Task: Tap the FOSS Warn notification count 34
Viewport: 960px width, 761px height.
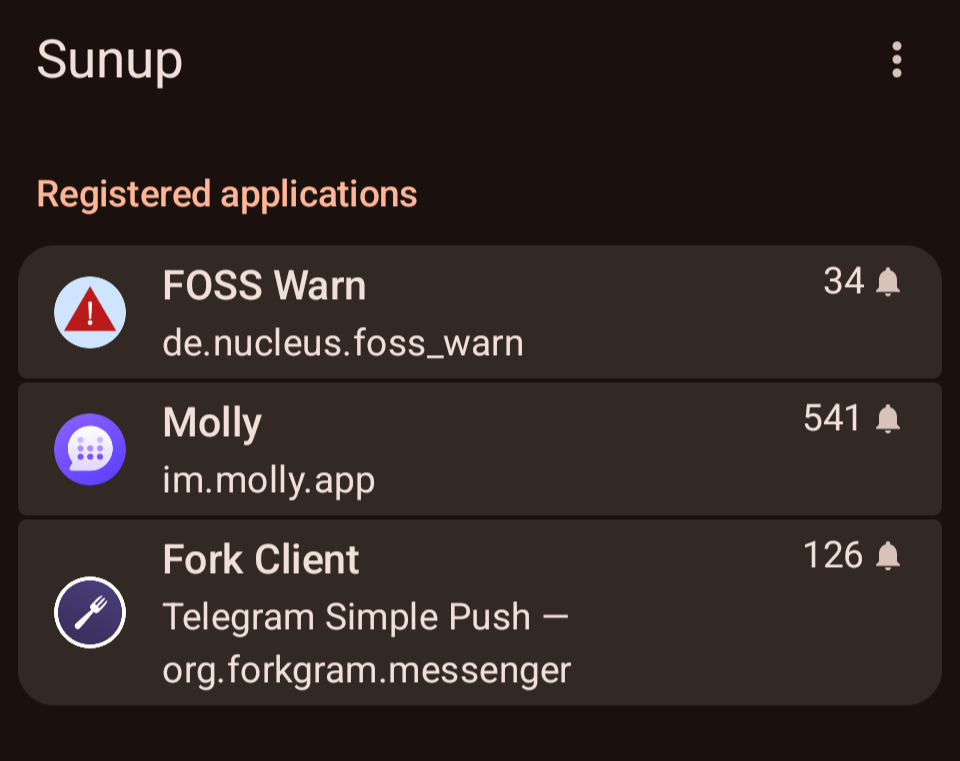Action: (843, 282)
